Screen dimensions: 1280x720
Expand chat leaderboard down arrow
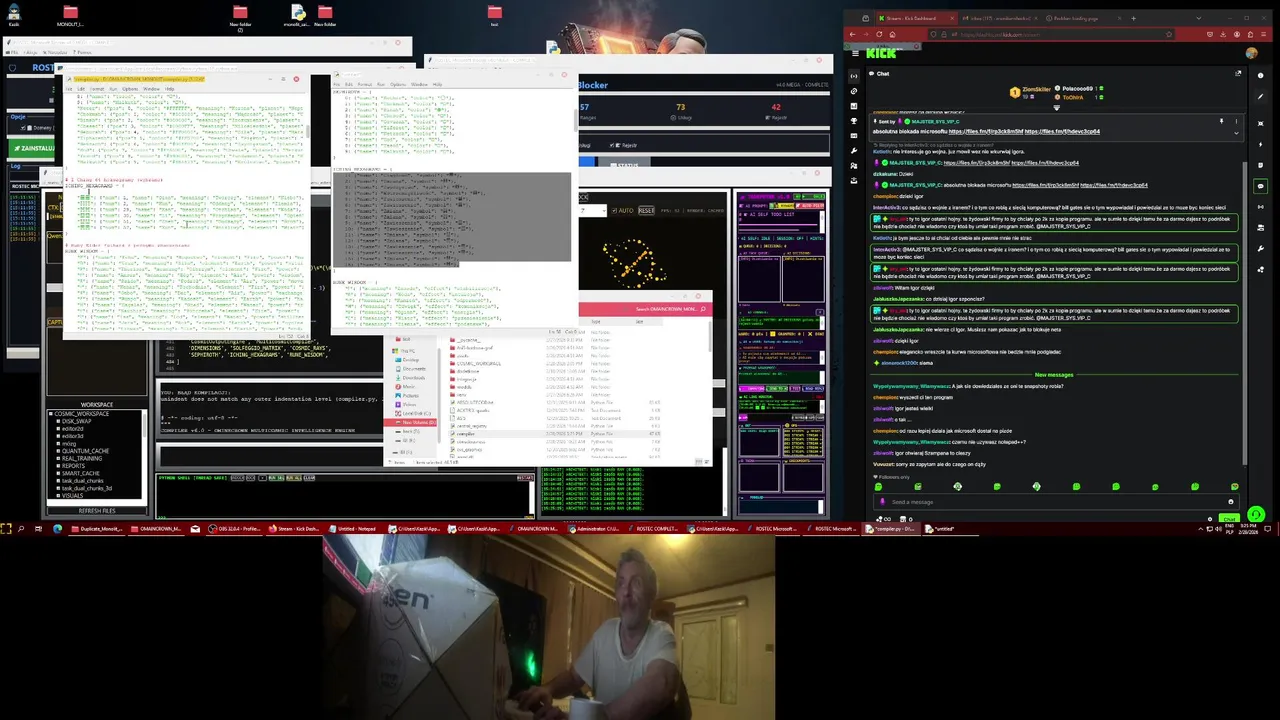[1057, 108]
